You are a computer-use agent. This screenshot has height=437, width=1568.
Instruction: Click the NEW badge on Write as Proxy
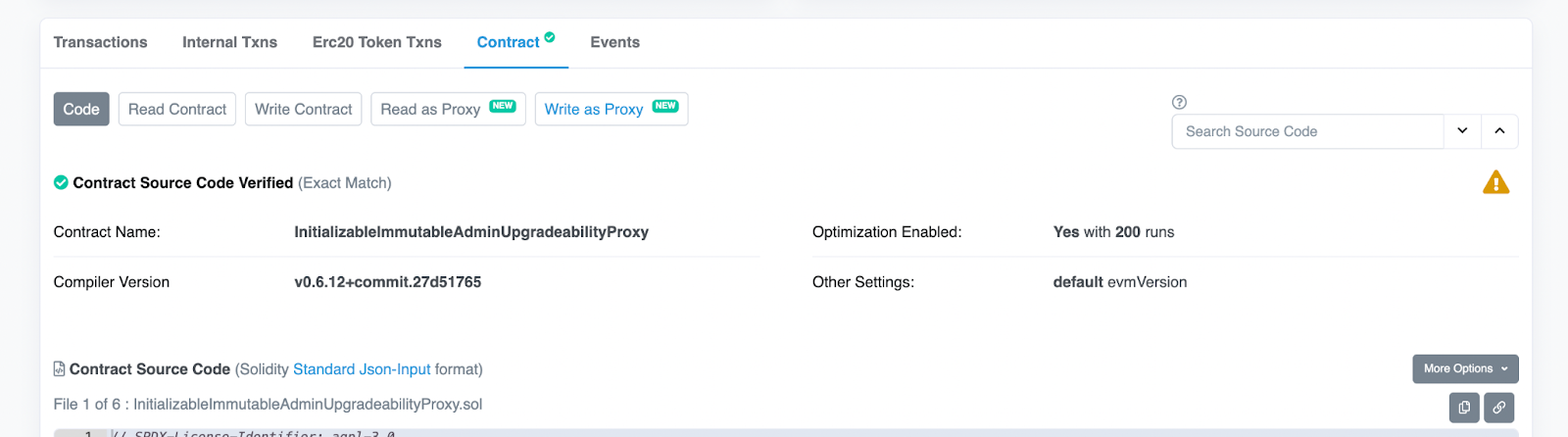[x=665, y=106]
